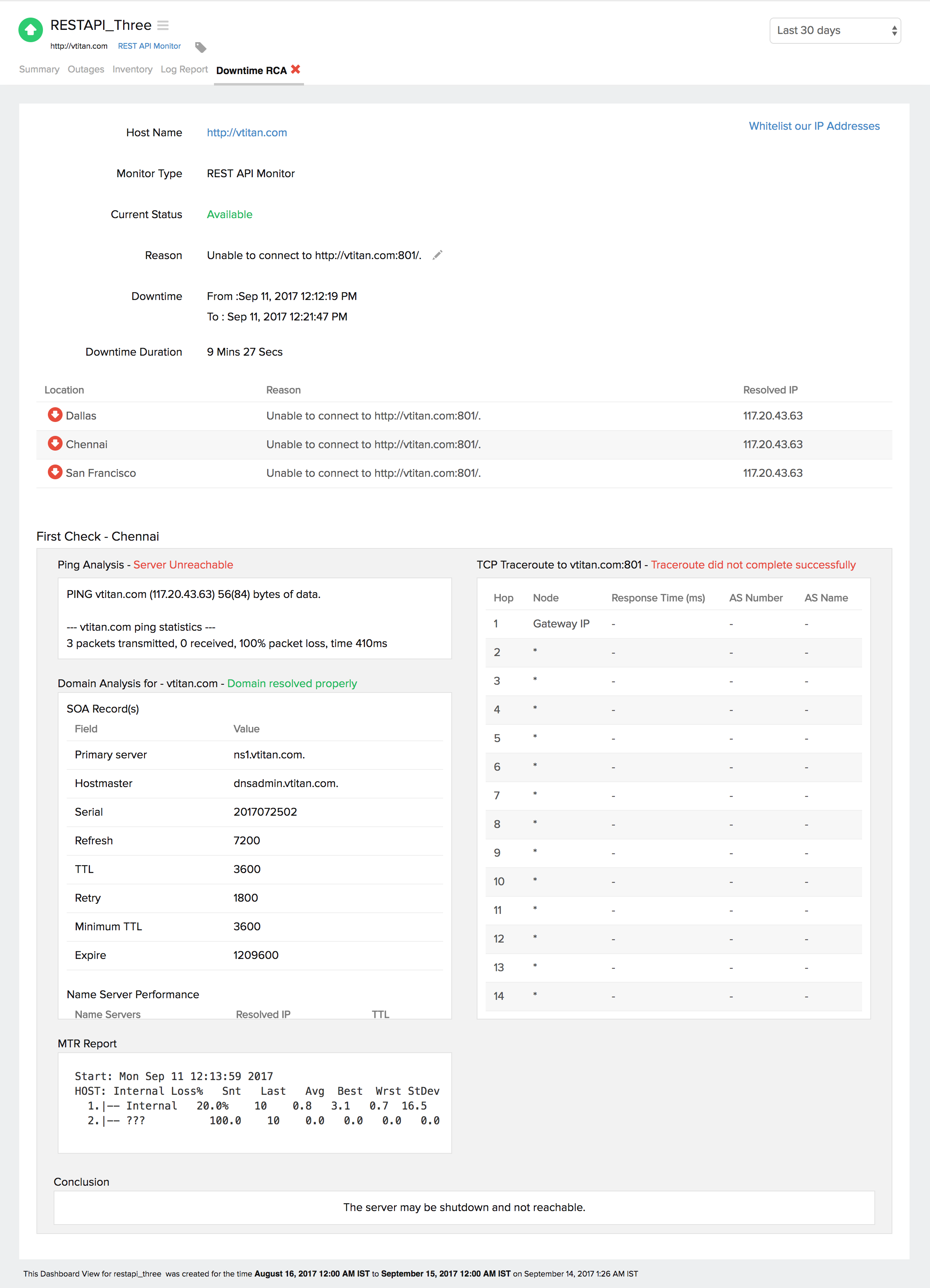This screenshot has height=1288, width=930.
Task: Go to the Log Report tab
Action: (x=184, y=69)
